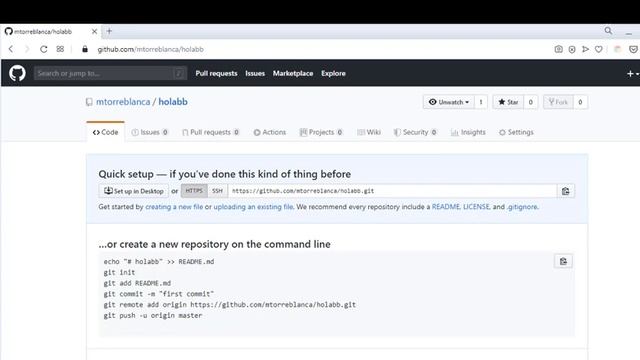Image resolution: width=640 pixels, height=360 pixels.
Task: Click the browser forward arrow
Action: 27,49
